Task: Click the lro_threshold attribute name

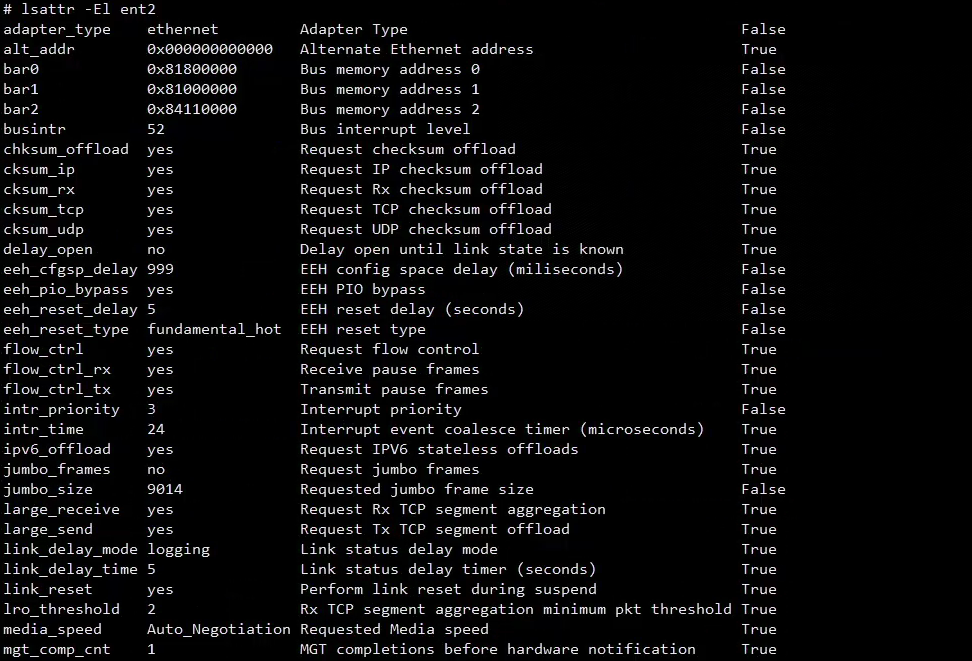Action: click(x=61, y=609)
